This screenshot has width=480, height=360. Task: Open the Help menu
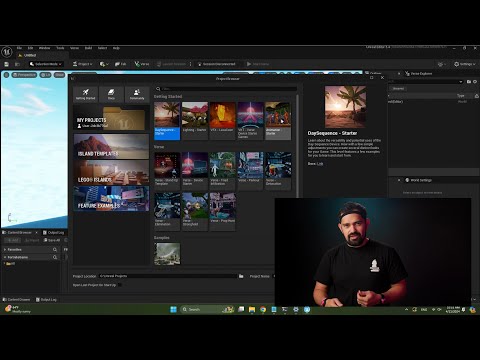pos(116,48)
